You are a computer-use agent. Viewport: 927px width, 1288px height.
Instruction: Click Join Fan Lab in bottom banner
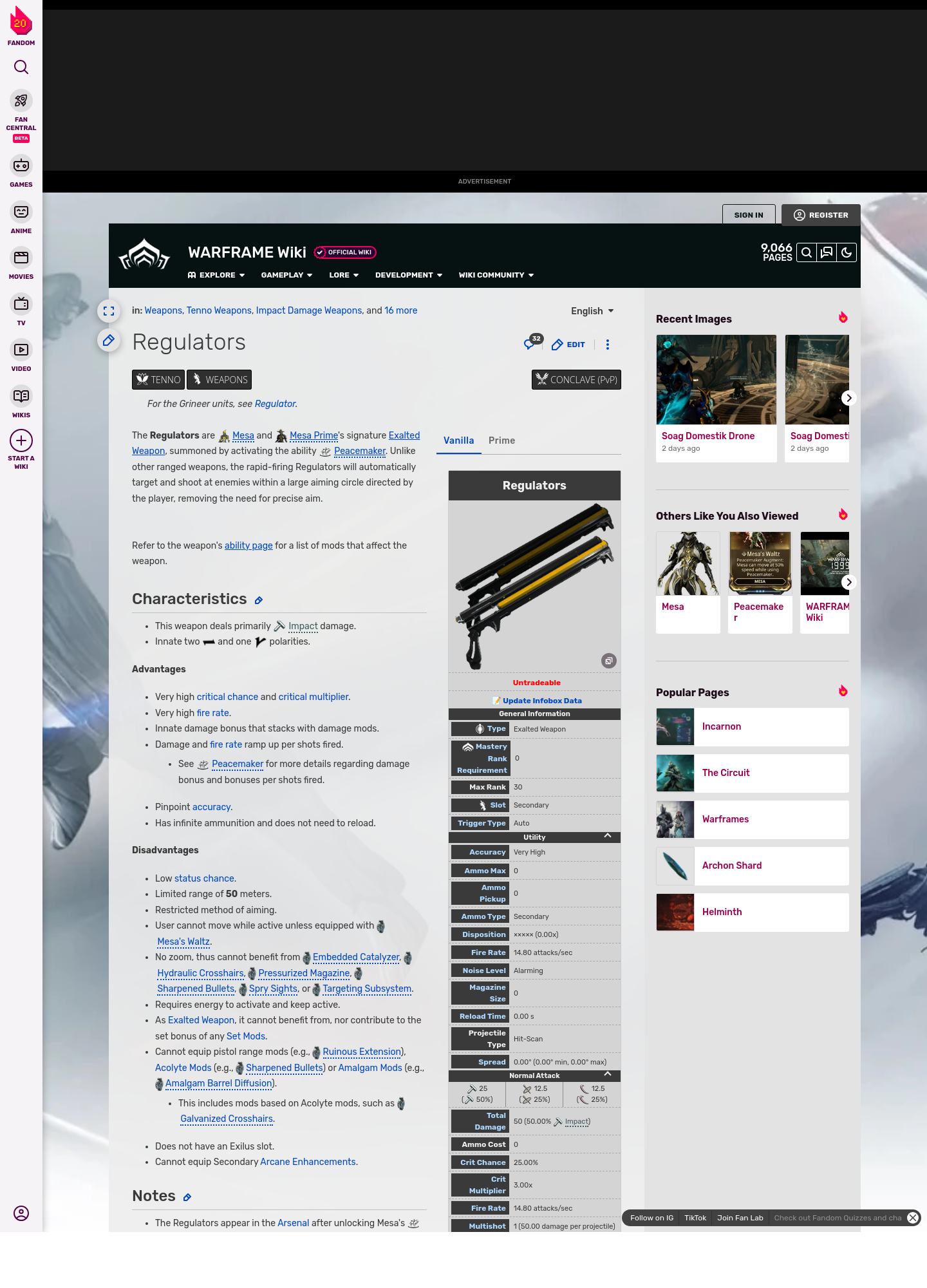pos(740,1218)
